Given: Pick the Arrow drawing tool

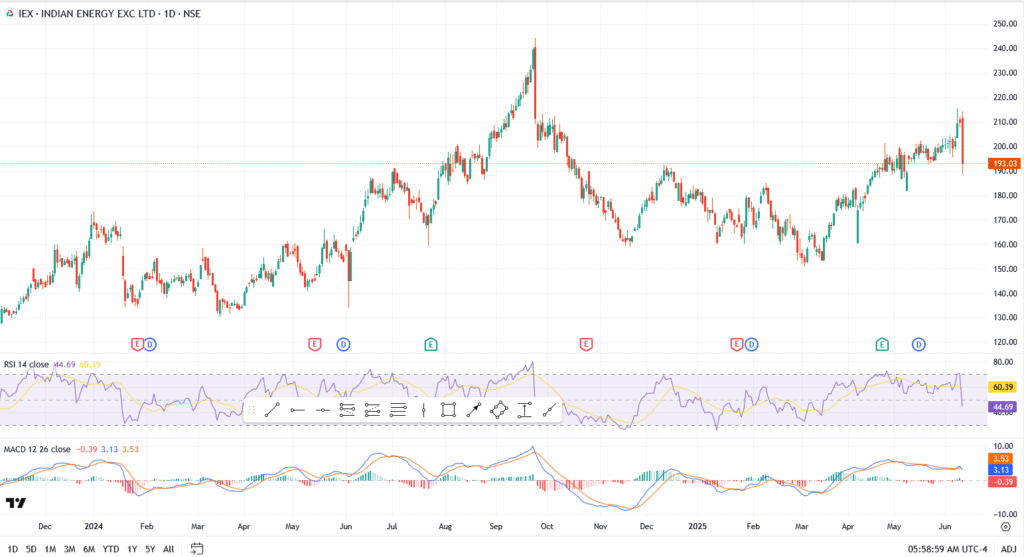Looking at the screenshot, I should coord(474,410).
